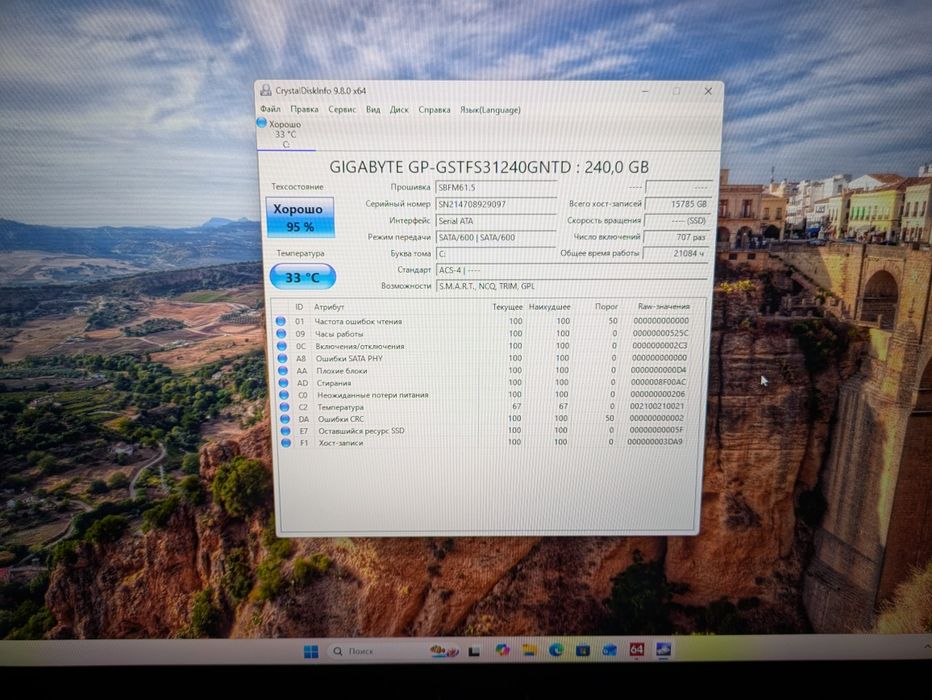
Task: Click status icon for Температура attribute row
Action: [x=284, y=407]
